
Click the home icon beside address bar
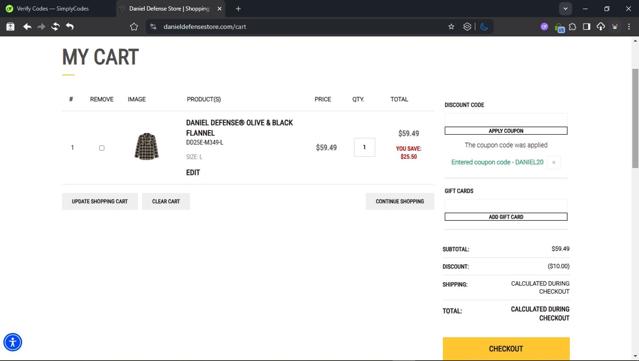(134, 27)
